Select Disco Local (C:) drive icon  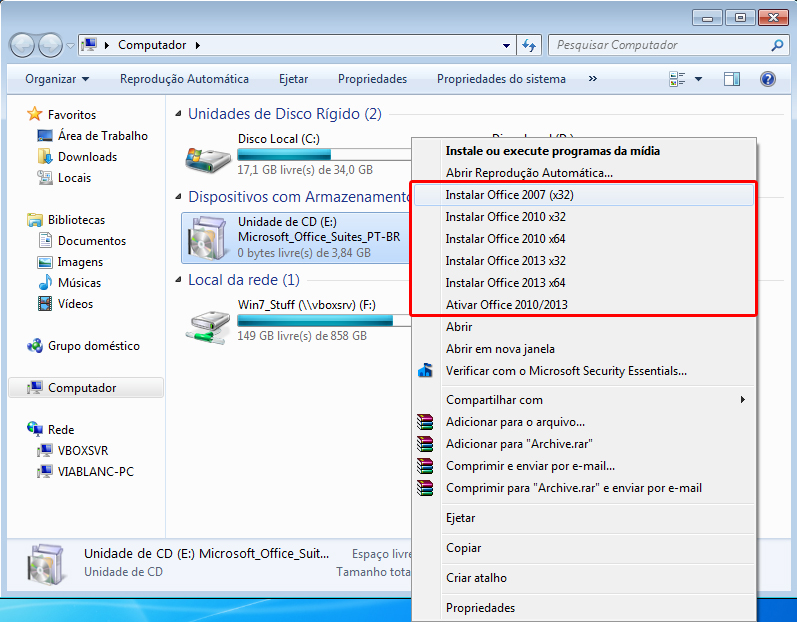click(x=207, y=159)
